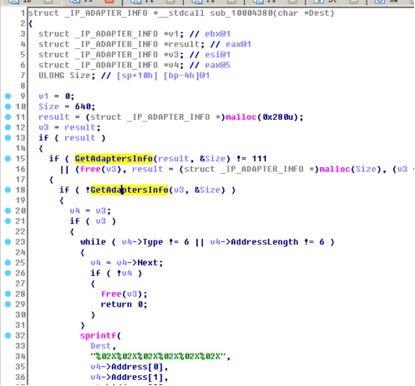Image resolution: width=415 pixels, height=386 pixels.
Task: Click the blue dot at line 29 return
Action: coord(8,304)
